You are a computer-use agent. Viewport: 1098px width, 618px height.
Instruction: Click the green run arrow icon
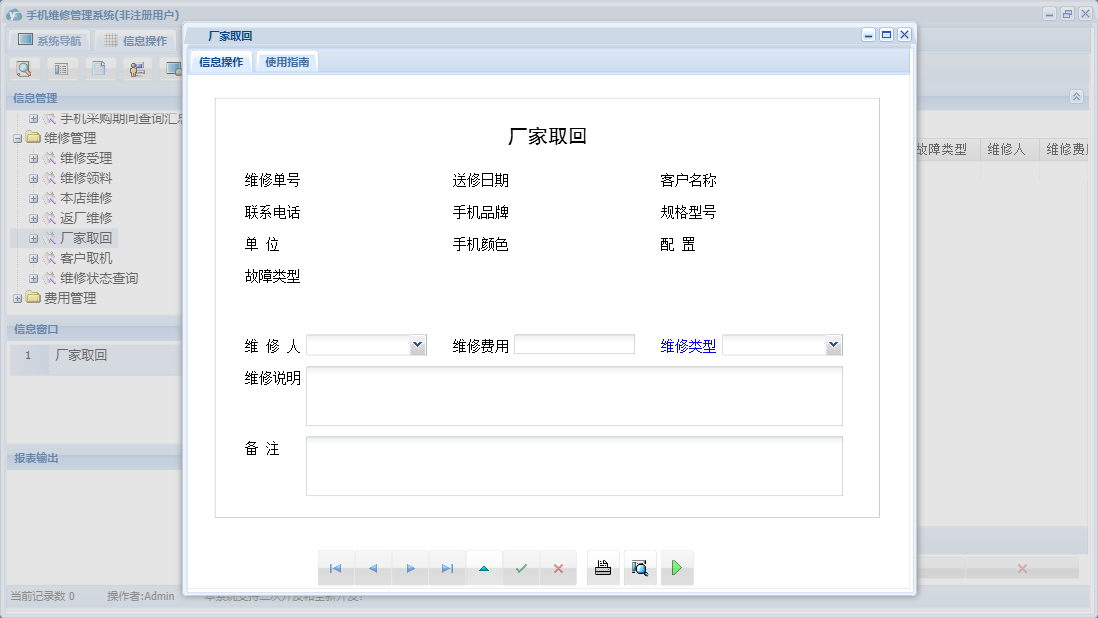click(677, 567)
